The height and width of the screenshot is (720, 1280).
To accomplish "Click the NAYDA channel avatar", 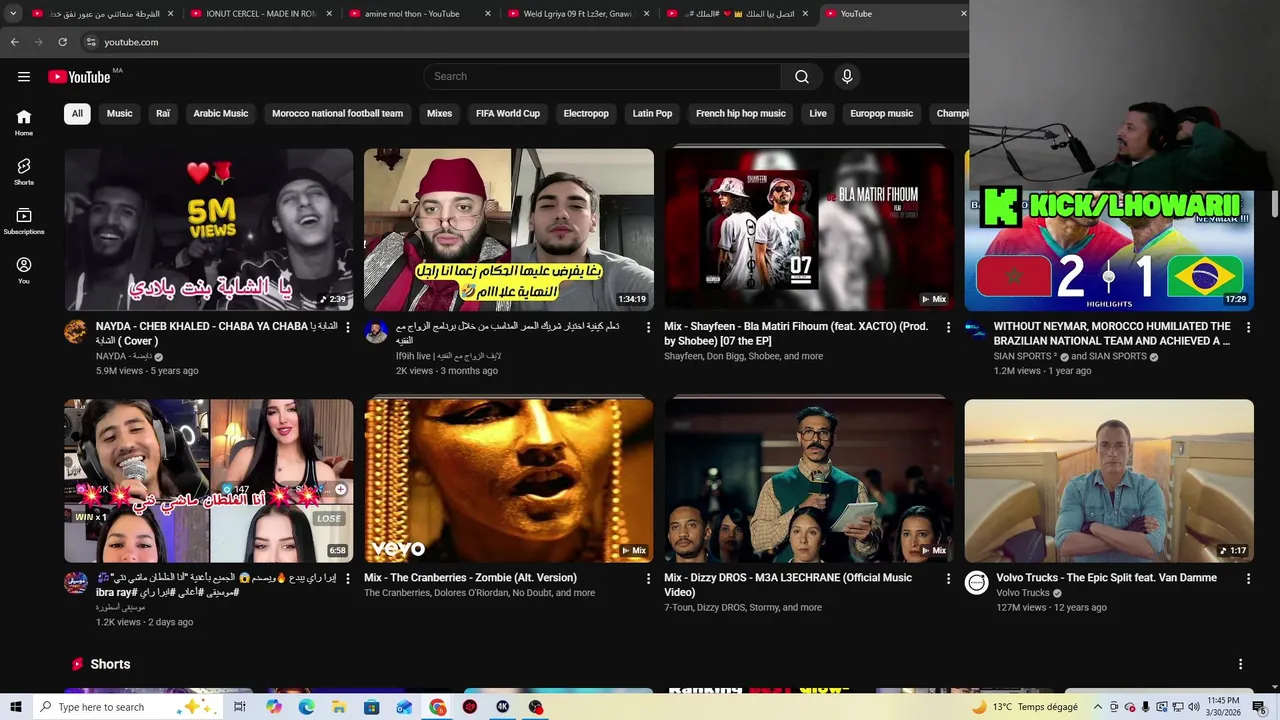I will point(76,332).
